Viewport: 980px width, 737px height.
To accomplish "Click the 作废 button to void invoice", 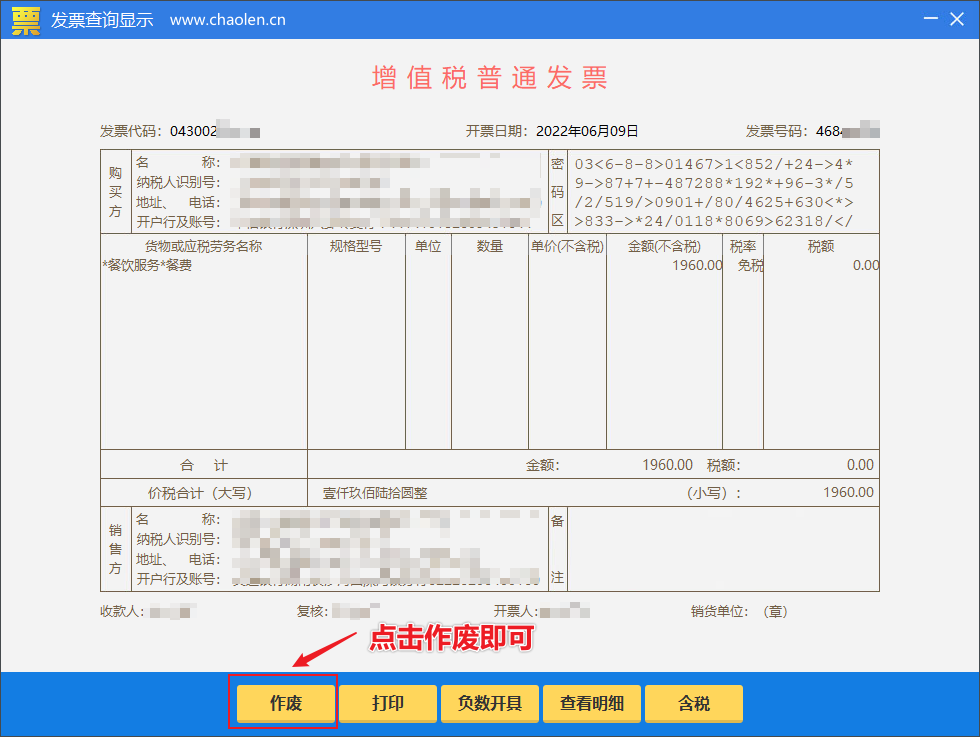I will click(286, 703).
